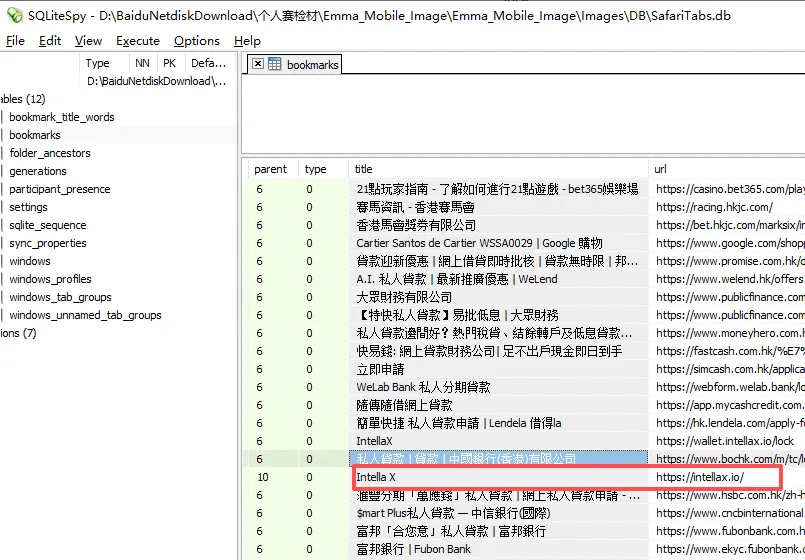Select the 'WeLab Bank 私人分期貸款' title cell

[x=499, y=387]
